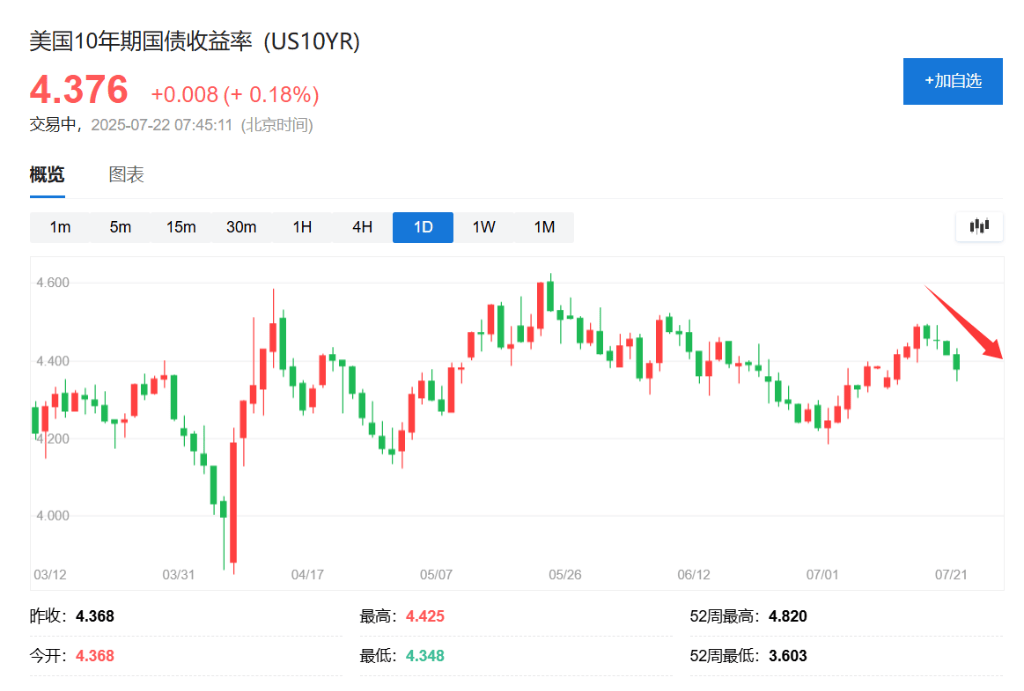Viewport: 1024px width, 691px height.
Task: Click the 今开 value 4.368
Action: click(95, 655)
